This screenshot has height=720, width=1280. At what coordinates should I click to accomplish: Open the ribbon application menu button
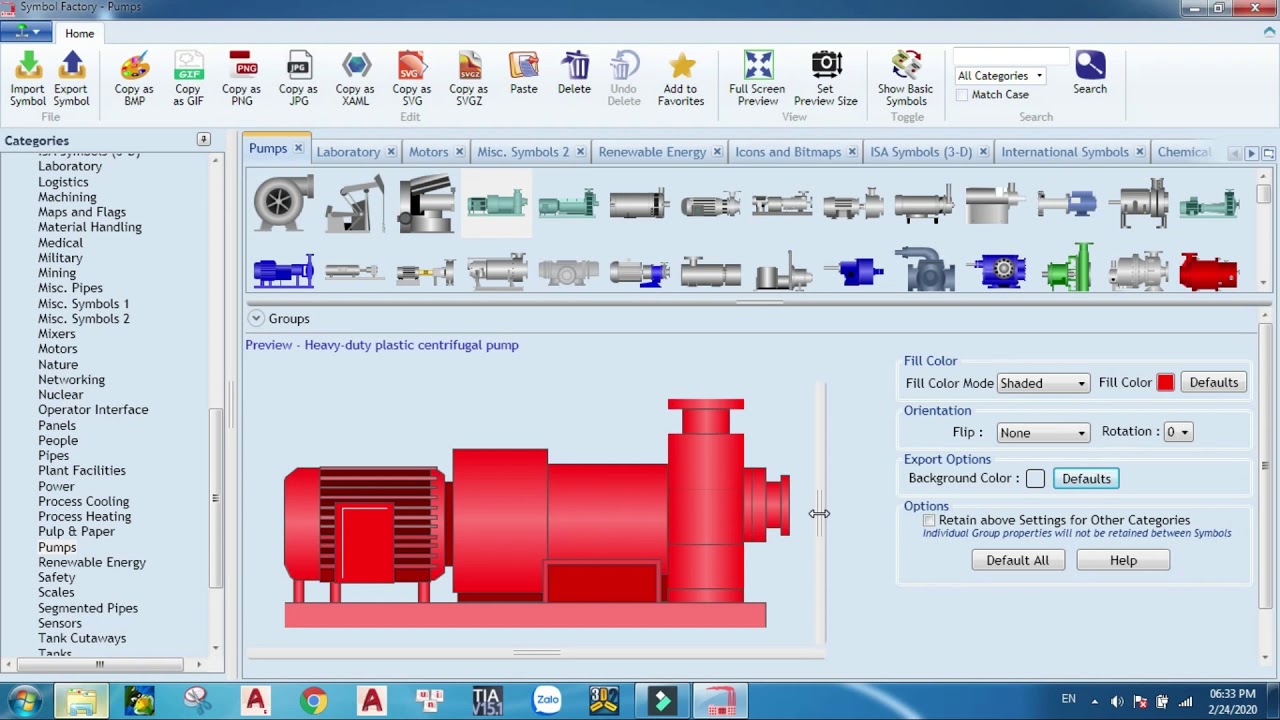[x=27, y=33]
